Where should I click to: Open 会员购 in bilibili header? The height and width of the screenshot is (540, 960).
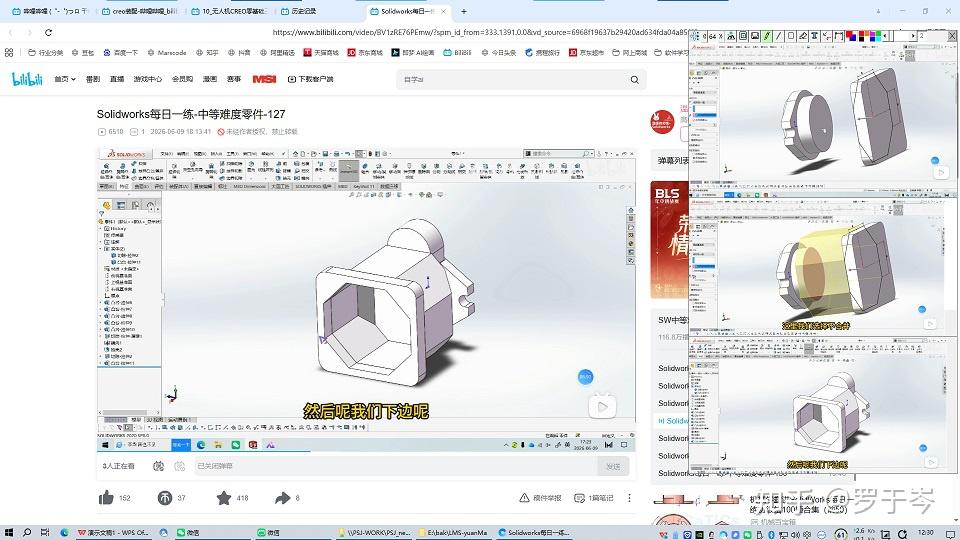pos(182,79)
